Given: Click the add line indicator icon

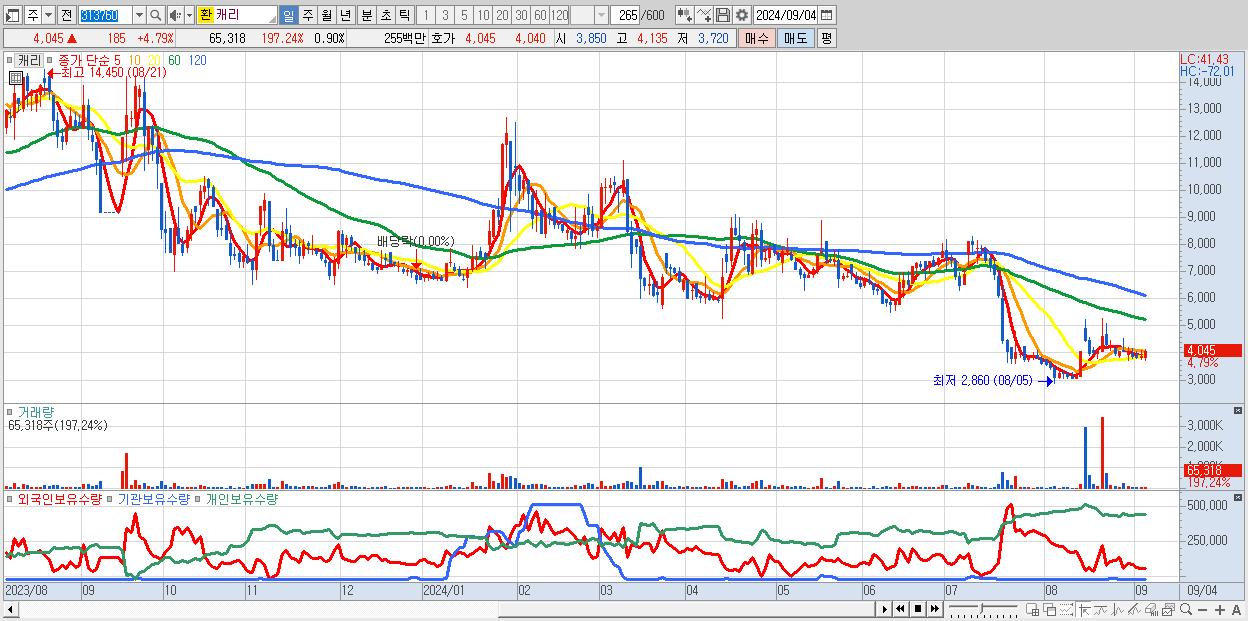Looking at the screenshot, I should coord(704,16).
